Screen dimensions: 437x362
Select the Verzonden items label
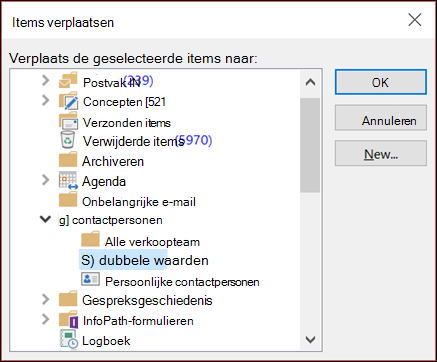coord(127,123)
